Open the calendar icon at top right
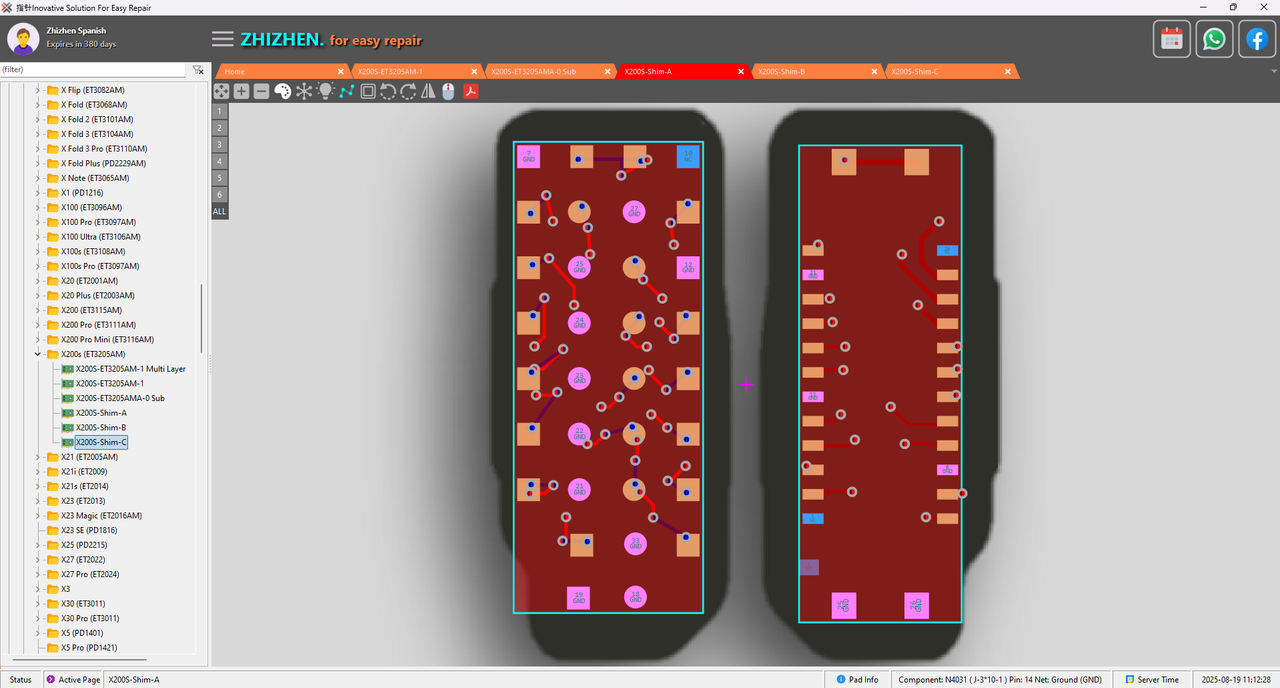Viewport: 1280px width, 688px height. [1172, 39]
